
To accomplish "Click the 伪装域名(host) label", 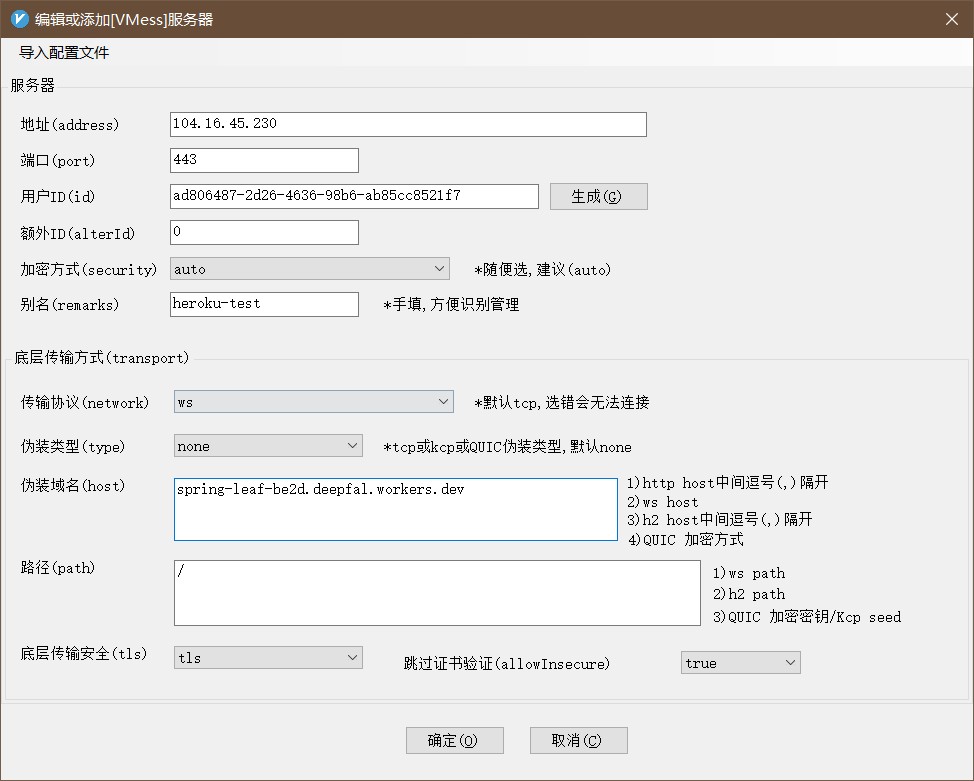I will (x=73, y=486).
